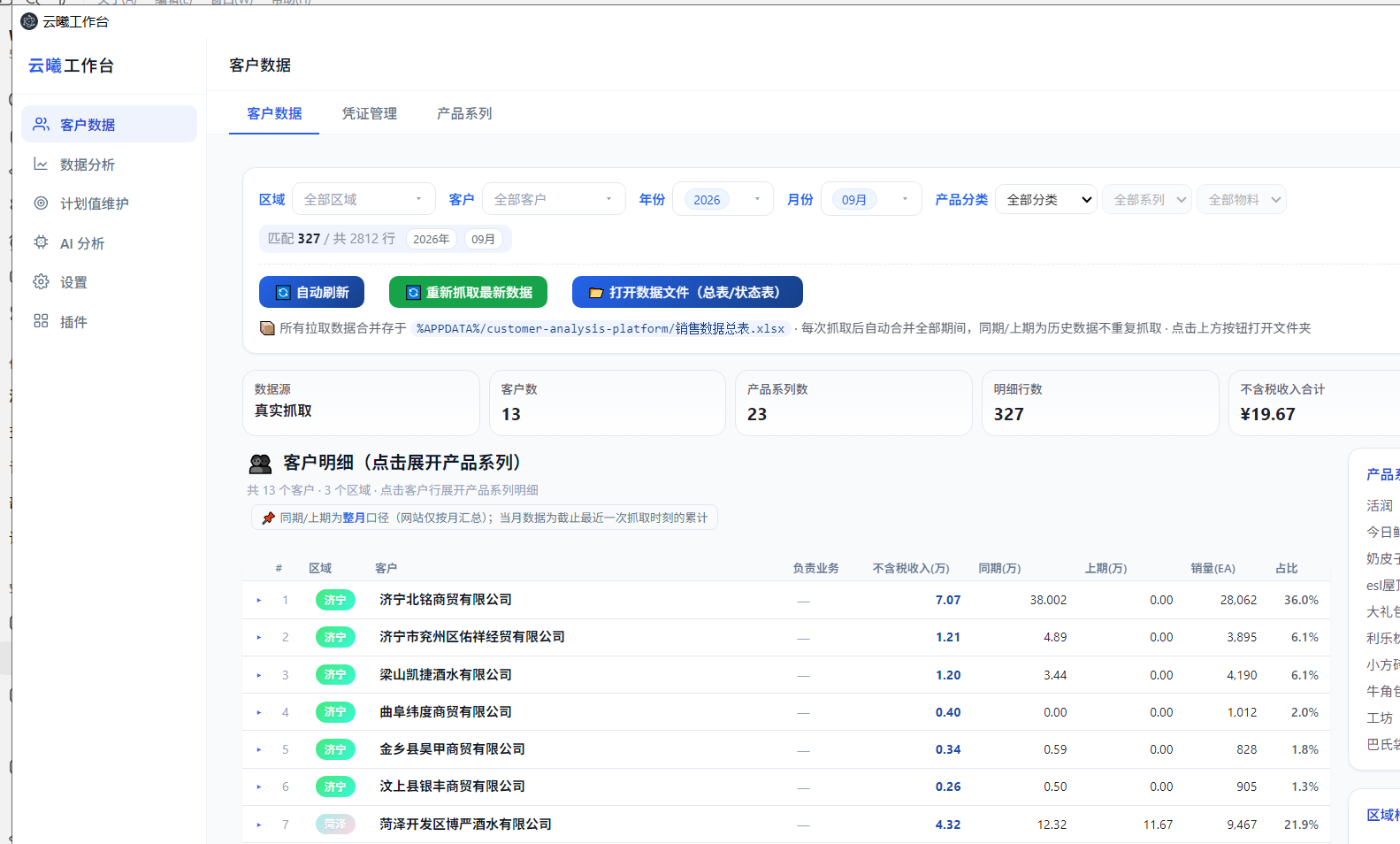Click the 09月 filter chip
1400x844 pixels.
pos(483,239)
